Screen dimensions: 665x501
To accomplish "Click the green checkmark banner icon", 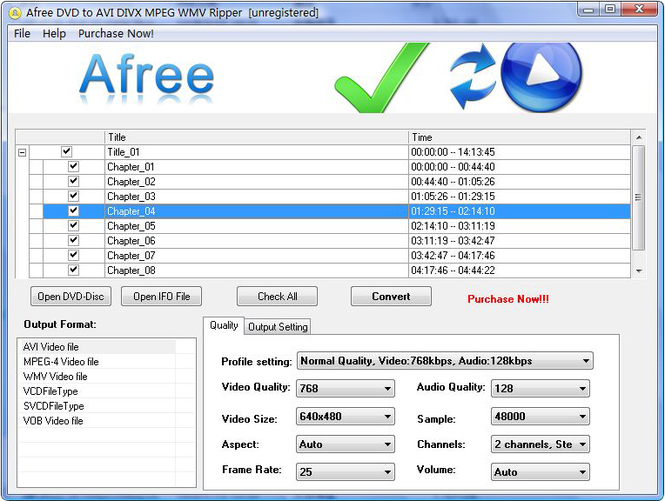I will (x=382, y=78).
